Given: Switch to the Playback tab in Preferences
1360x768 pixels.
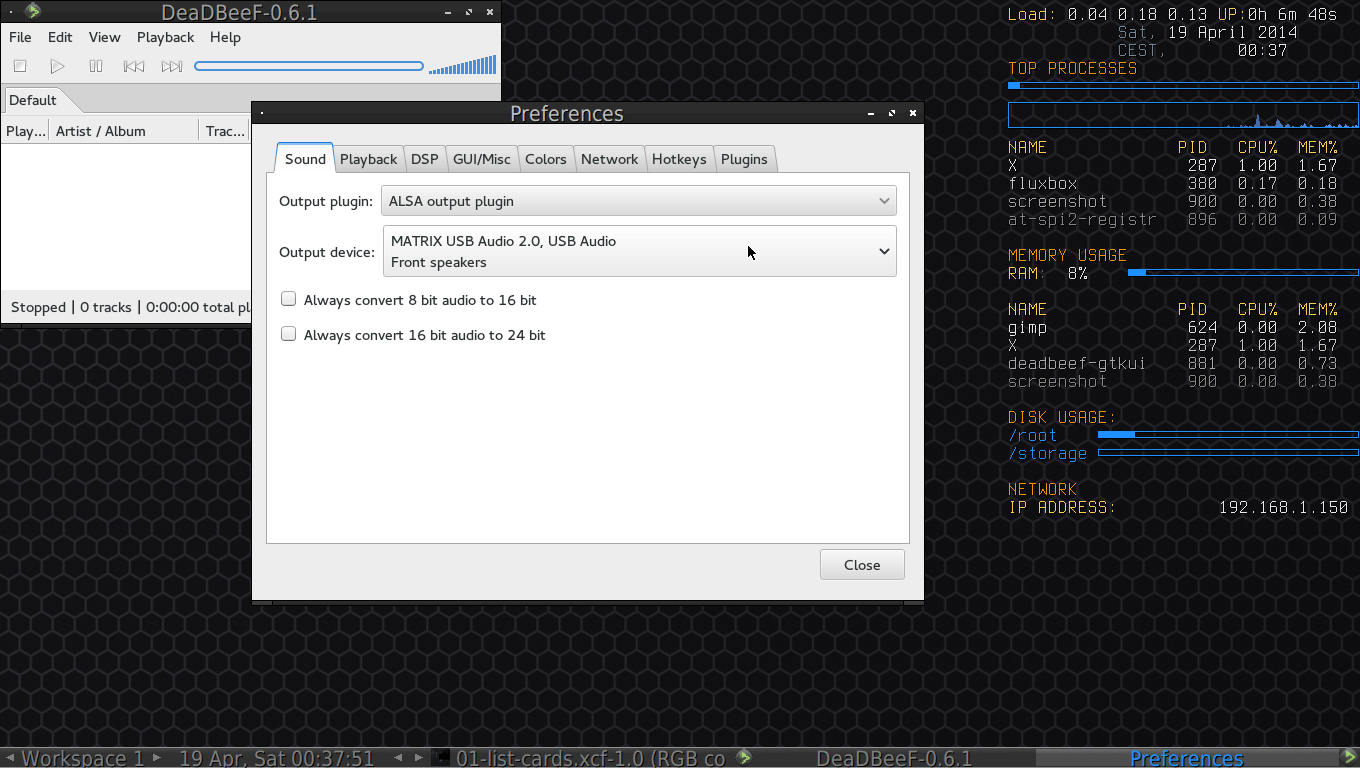Looking at the screenshot, I should [368, 159].
